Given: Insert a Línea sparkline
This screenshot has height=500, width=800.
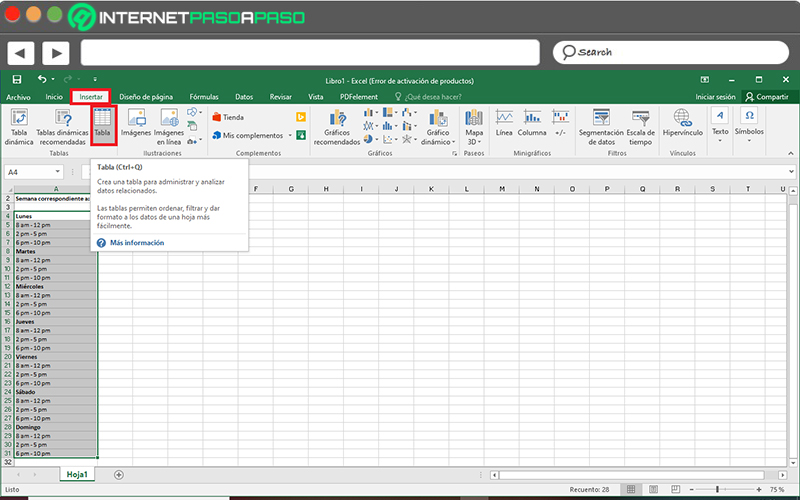Looking at the screenshot, I should pyautogui.click(x=504, y=123).
